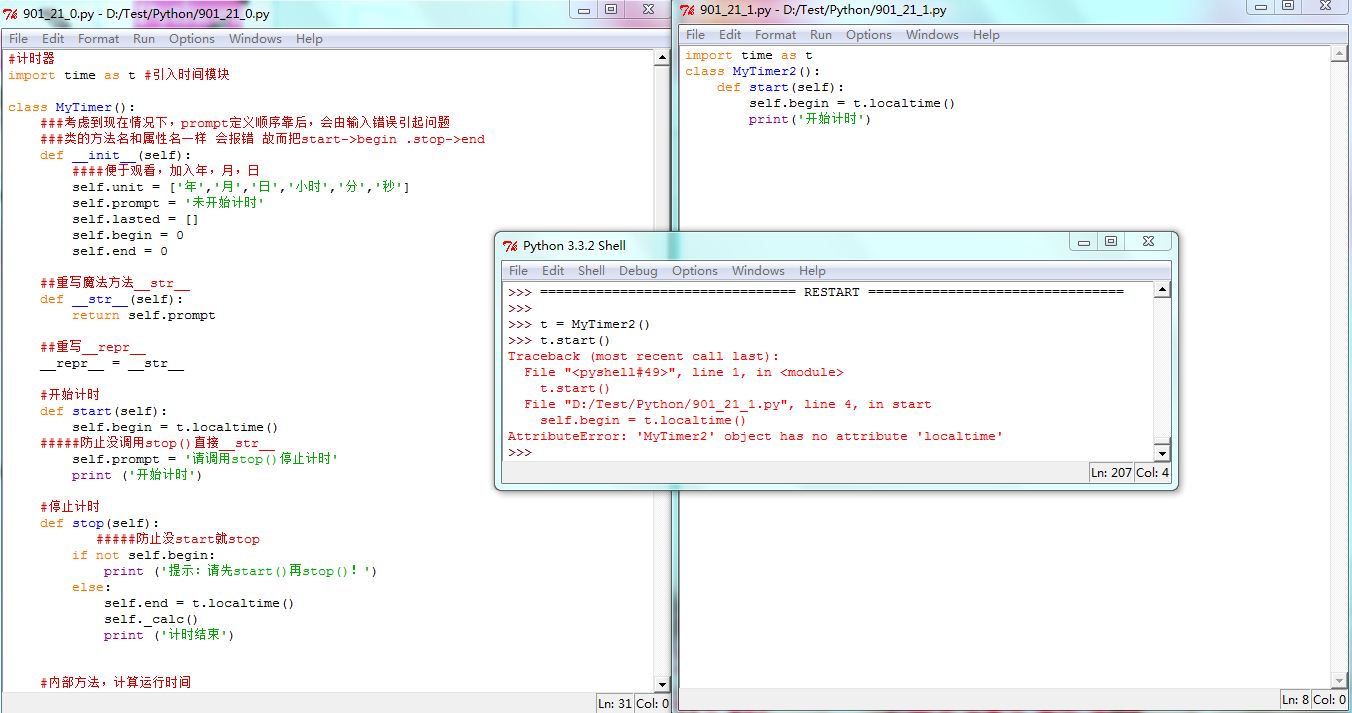Click the Python 3.3.2 Shell title bar icon
1352x713 pixels.
point(510,246)
